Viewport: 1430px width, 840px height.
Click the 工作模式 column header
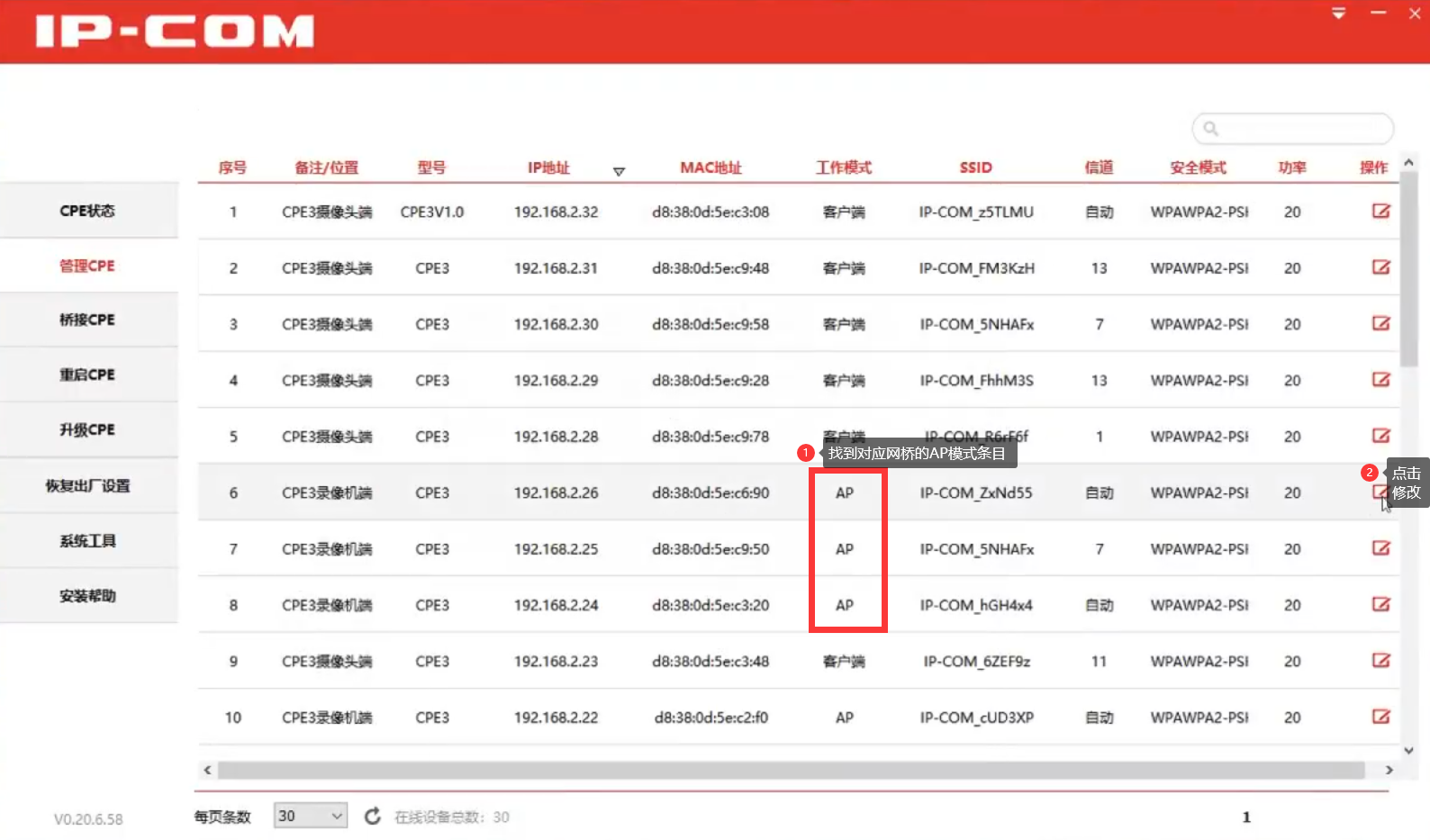[x=844, y=167]
